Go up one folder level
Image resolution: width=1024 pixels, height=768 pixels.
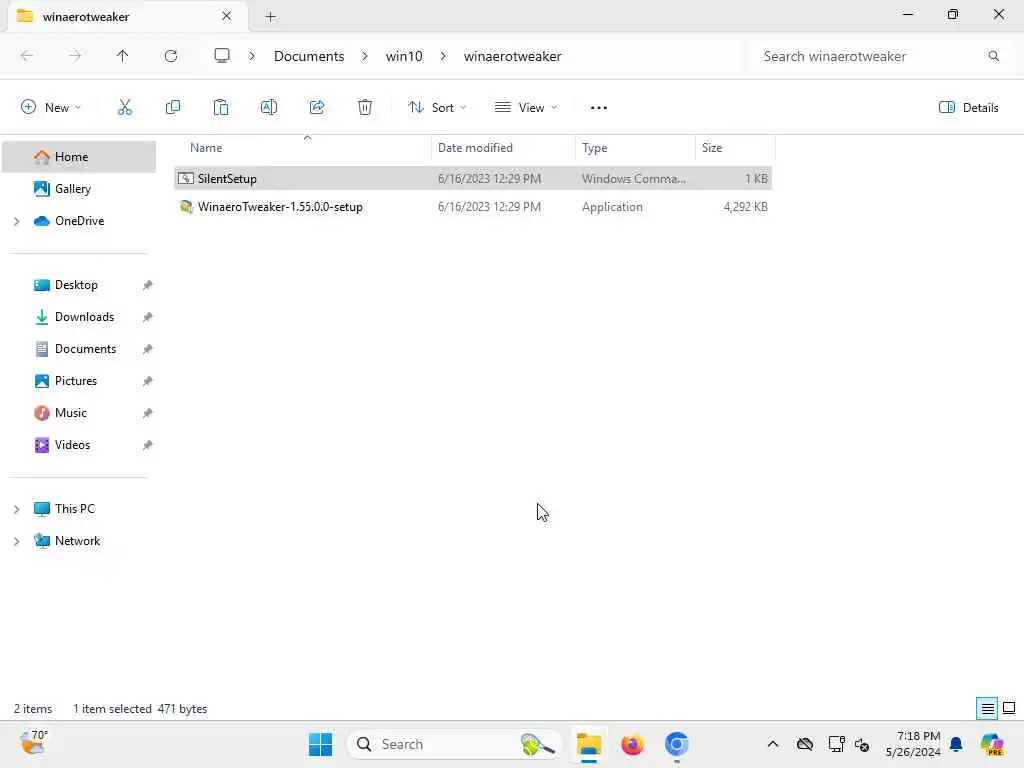click(x=123, y=56)
